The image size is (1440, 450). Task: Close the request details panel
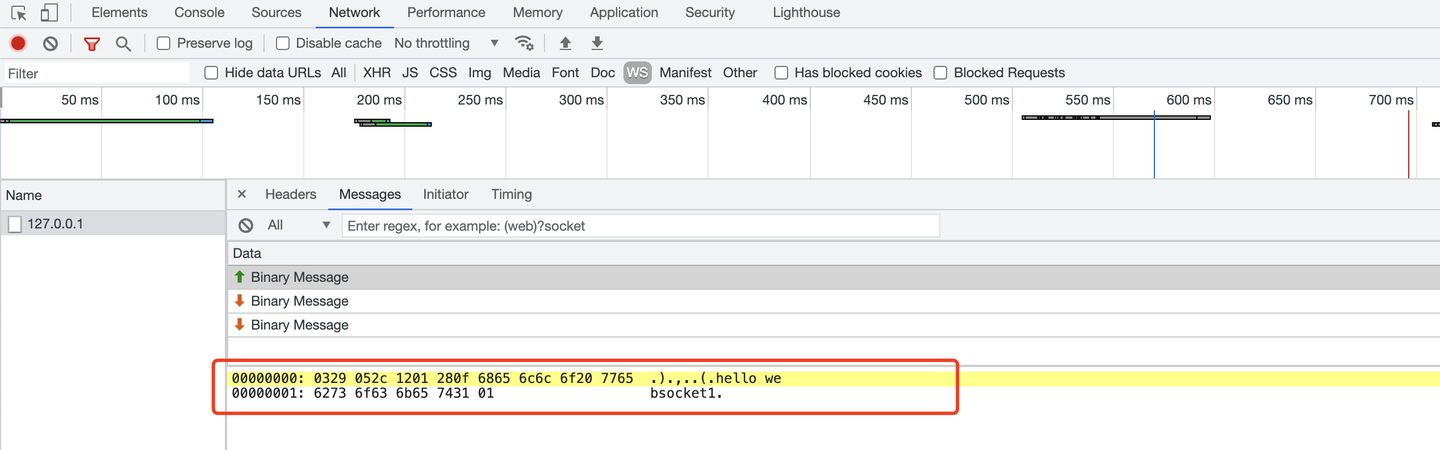241,194
